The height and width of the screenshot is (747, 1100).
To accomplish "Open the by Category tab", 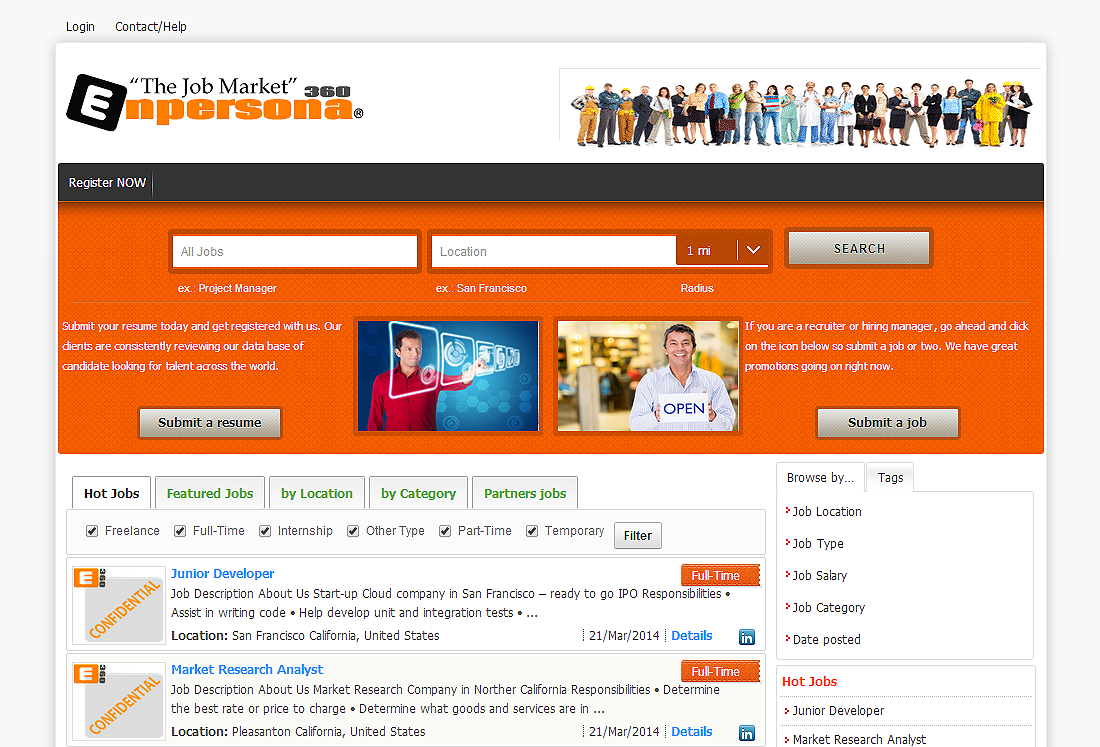I will point(418,493).
